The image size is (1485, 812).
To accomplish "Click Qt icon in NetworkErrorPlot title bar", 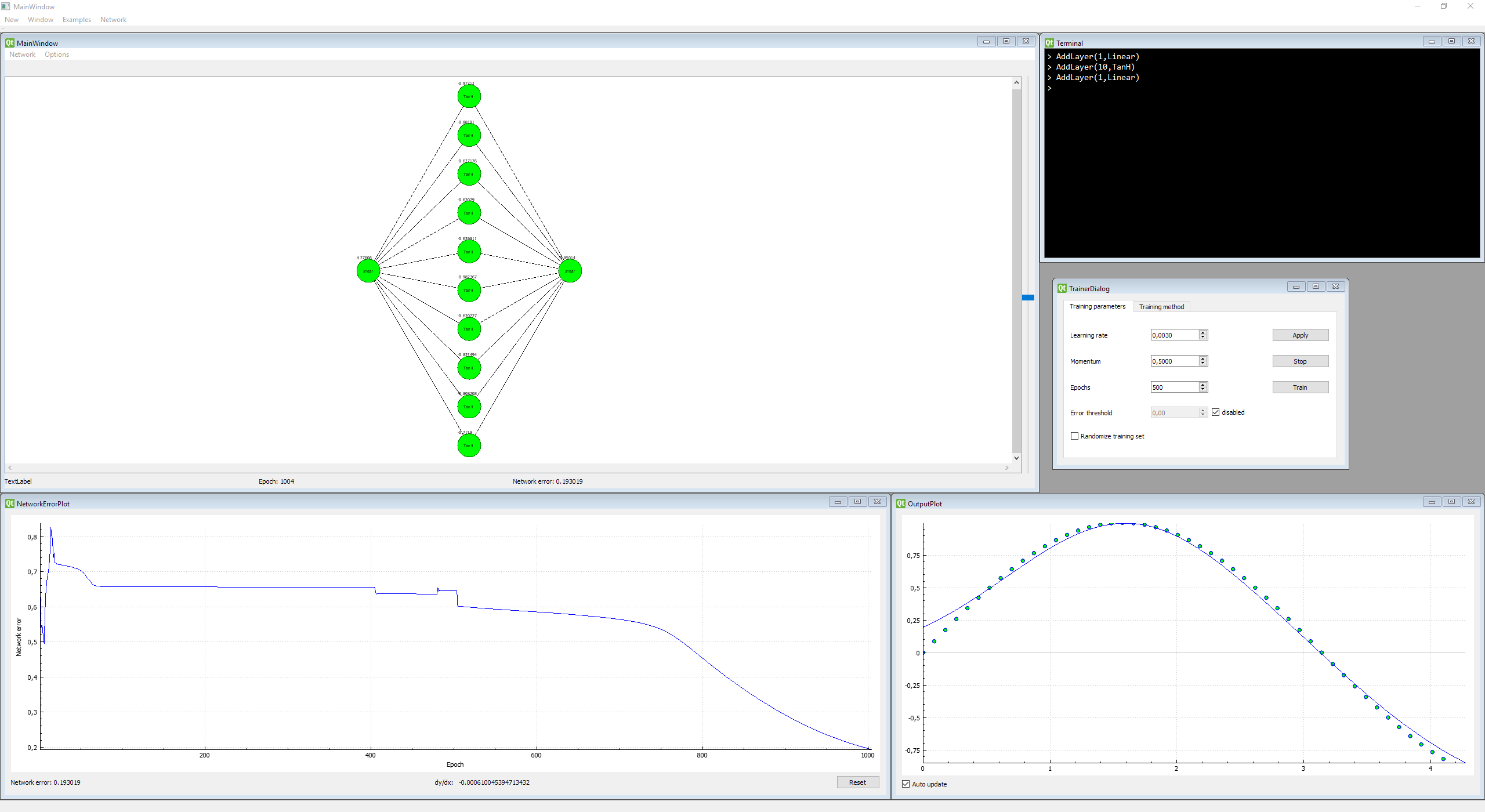I will [10, 503].
